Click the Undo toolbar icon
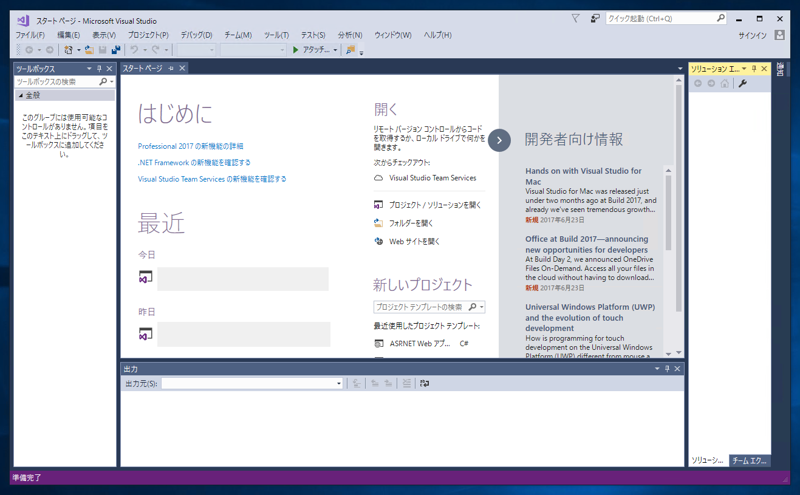The image size is (800, 495). 134,50
